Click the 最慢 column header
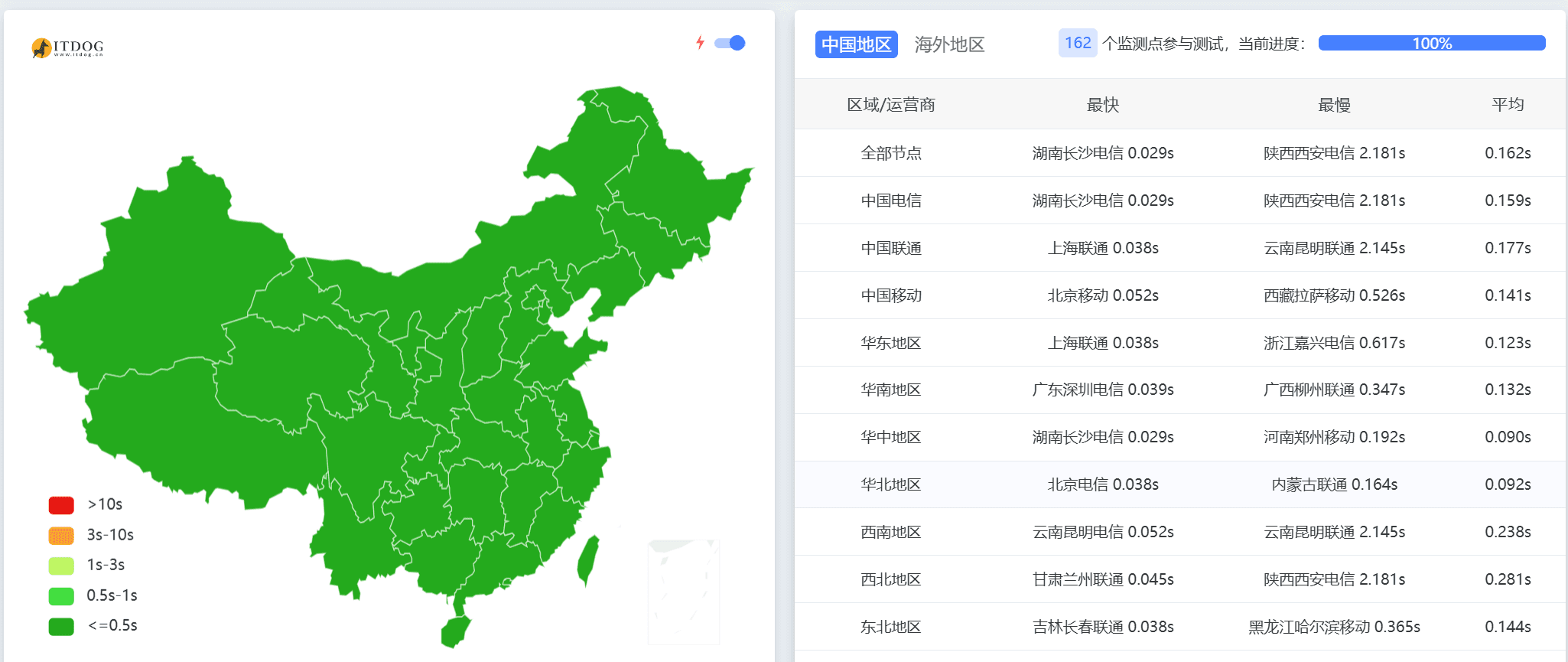 click(1334, 105)
